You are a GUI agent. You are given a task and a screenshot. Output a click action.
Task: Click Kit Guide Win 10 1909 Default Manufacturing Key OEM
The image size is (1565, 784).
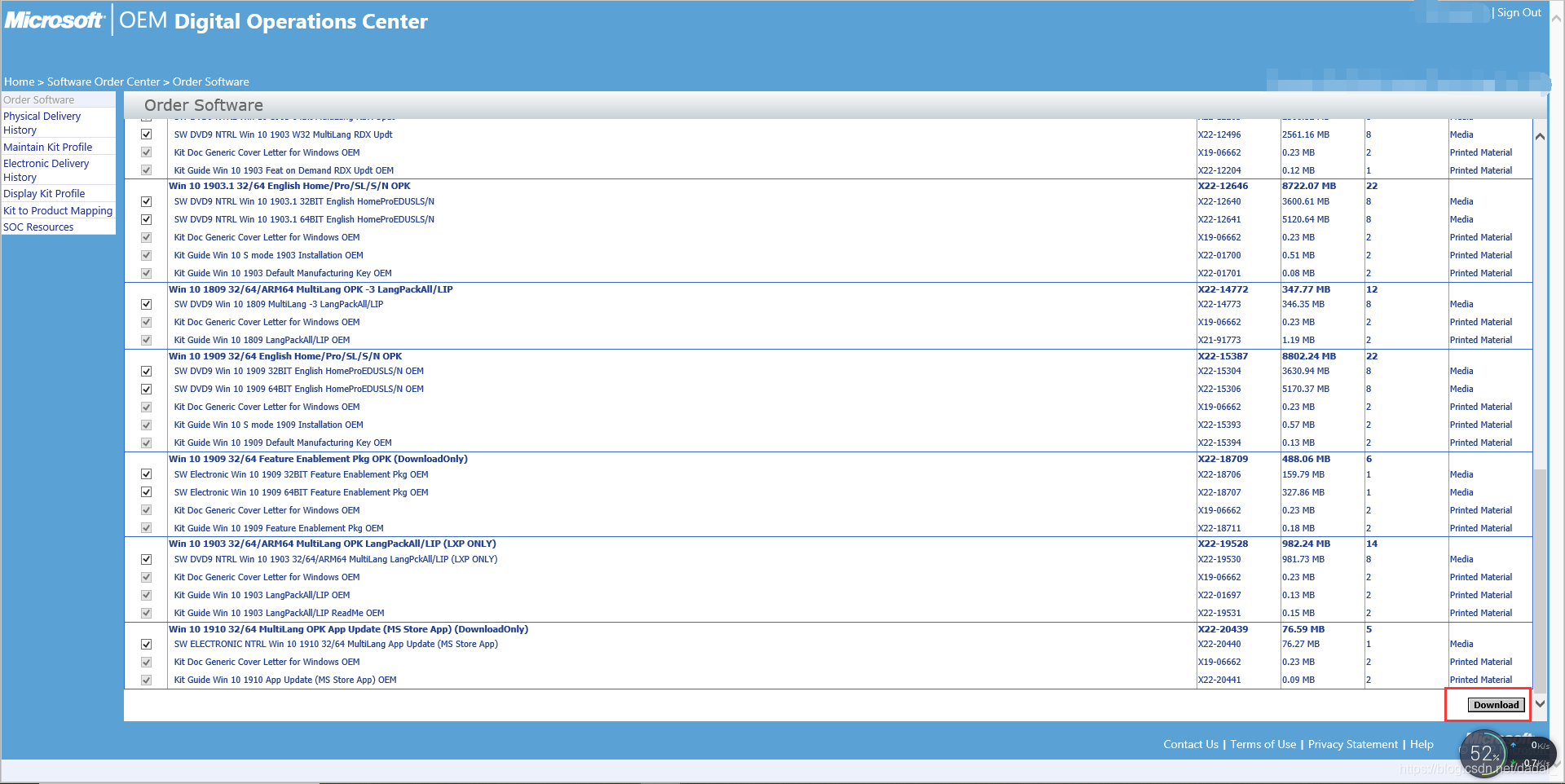(283, 443)
